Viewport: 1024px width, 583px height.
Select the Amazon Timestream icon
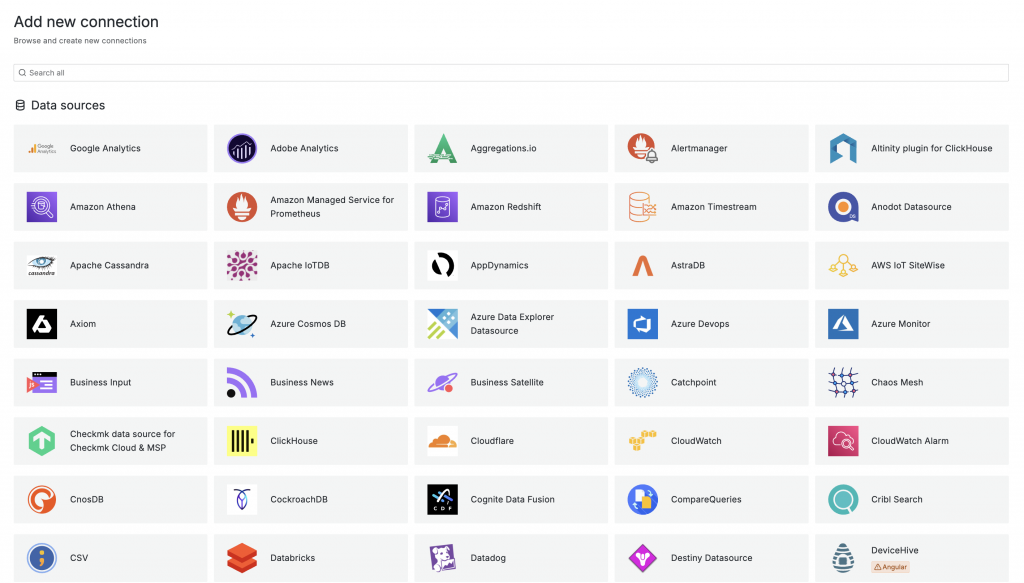[x=643, y=207]
